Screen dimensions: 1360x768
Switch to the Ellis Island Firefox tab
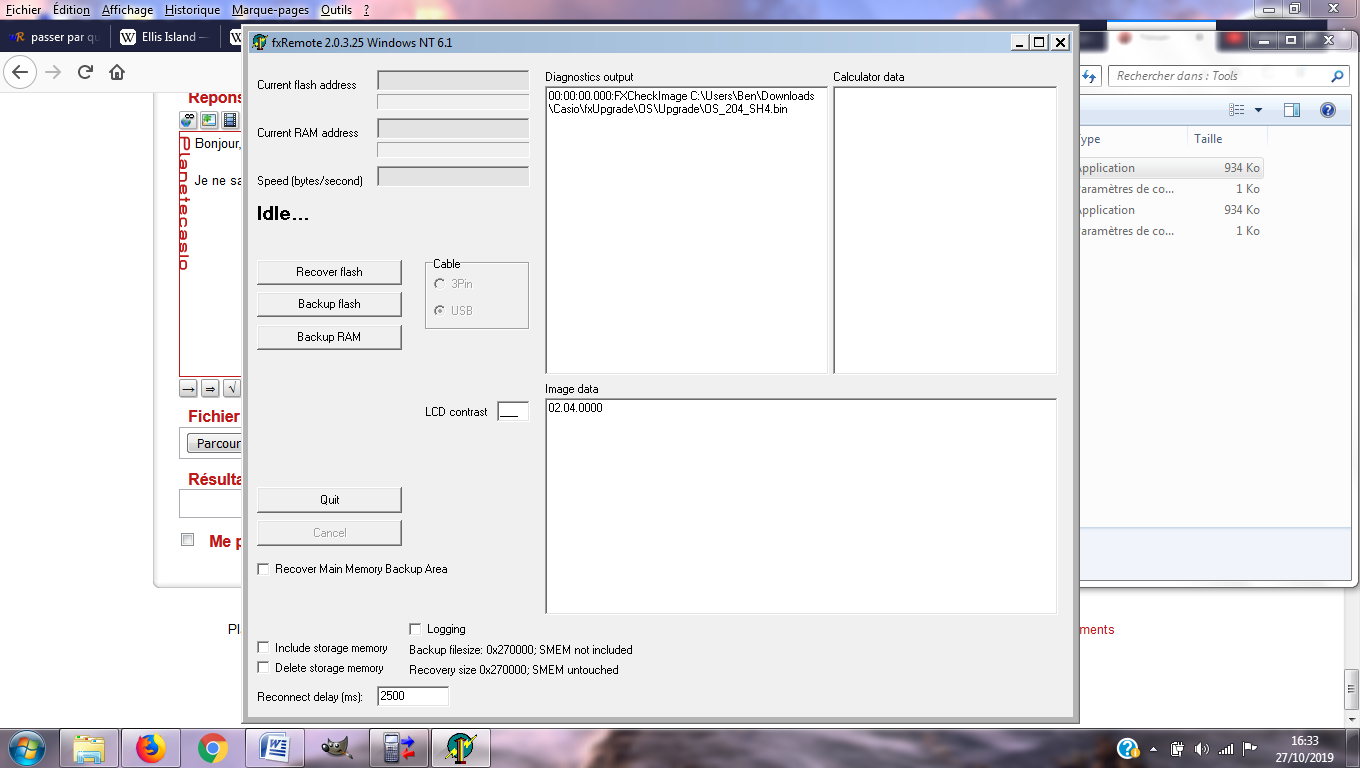(166, 38)
